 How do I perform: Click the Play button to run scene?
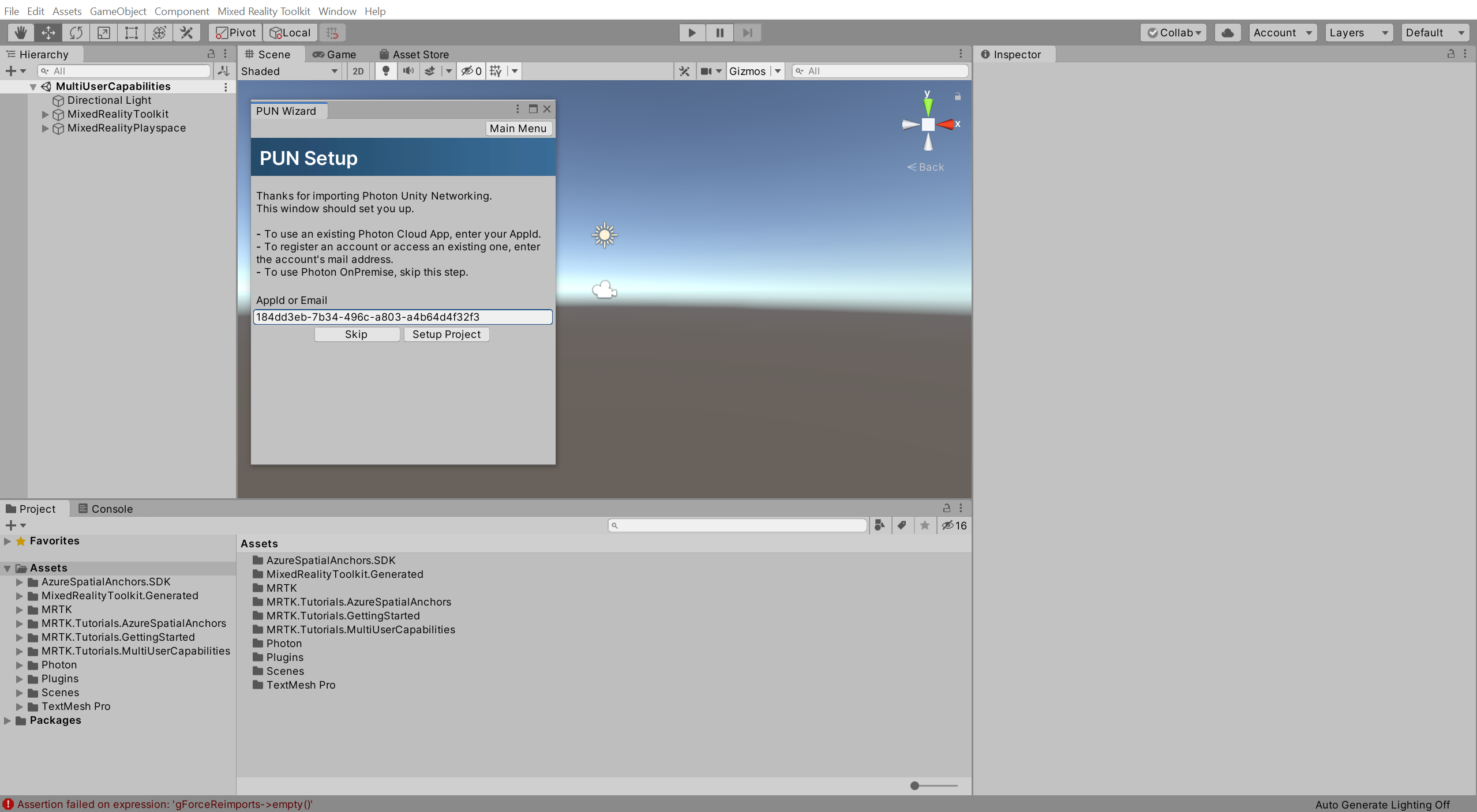(692, 32)
